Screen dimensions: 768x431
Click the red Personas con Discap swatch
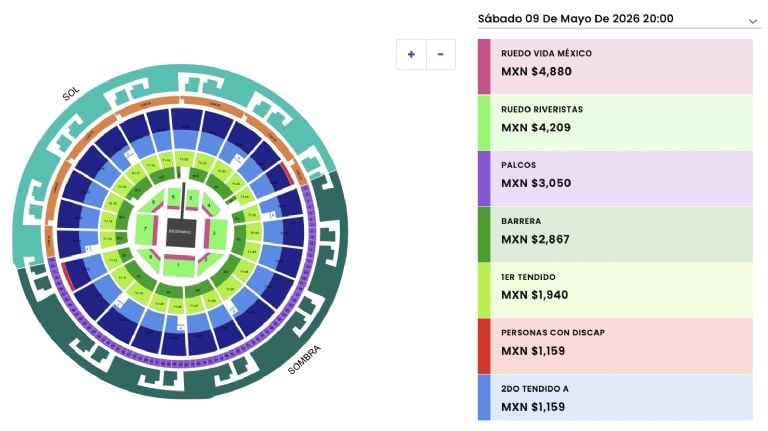pyautogui.click(x=484, y=346)
